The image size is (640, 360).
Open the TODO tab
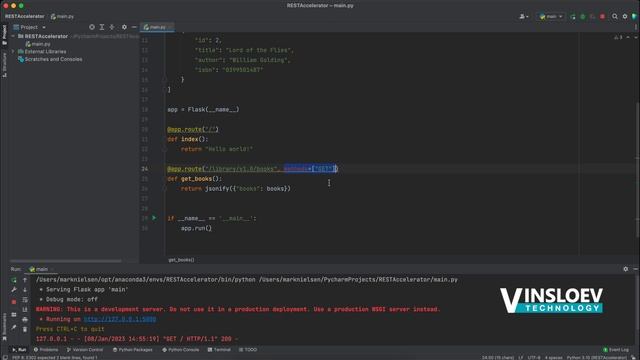pos(248,350)
